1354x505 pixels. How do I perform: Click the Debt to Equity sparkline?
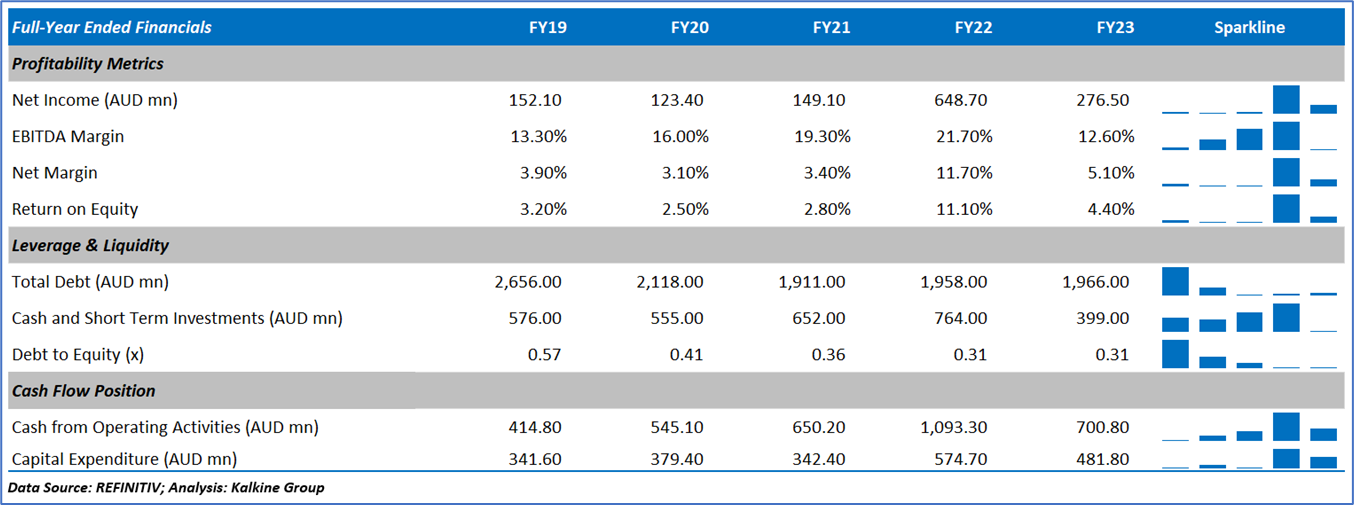(x=1249, y=354)
